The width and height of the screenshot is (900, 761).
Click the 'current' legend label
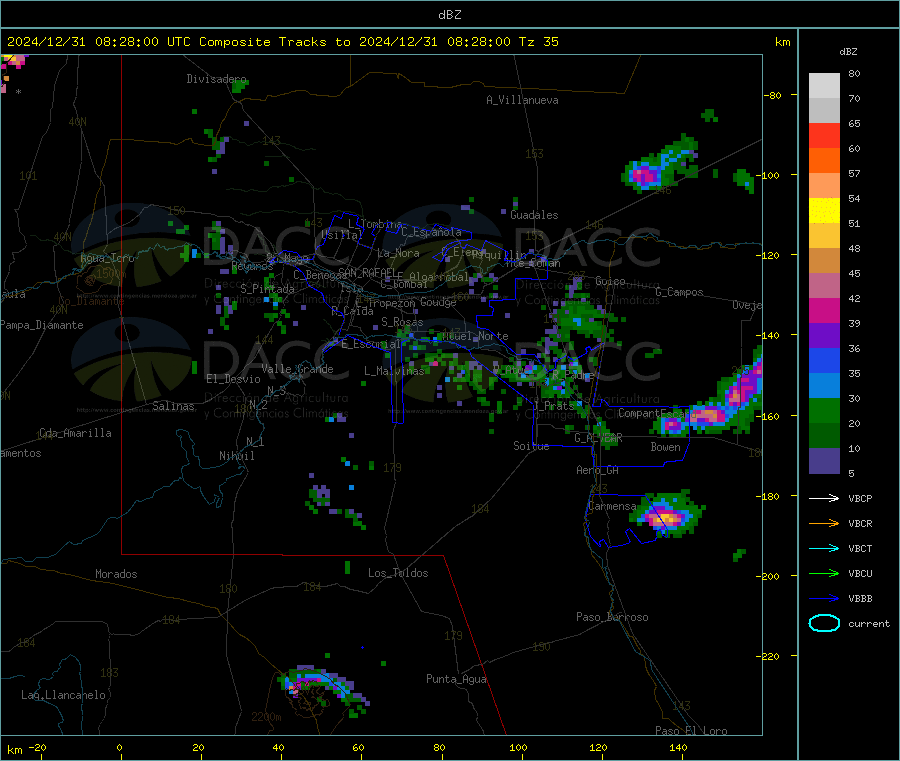click(x=869, y=623)
